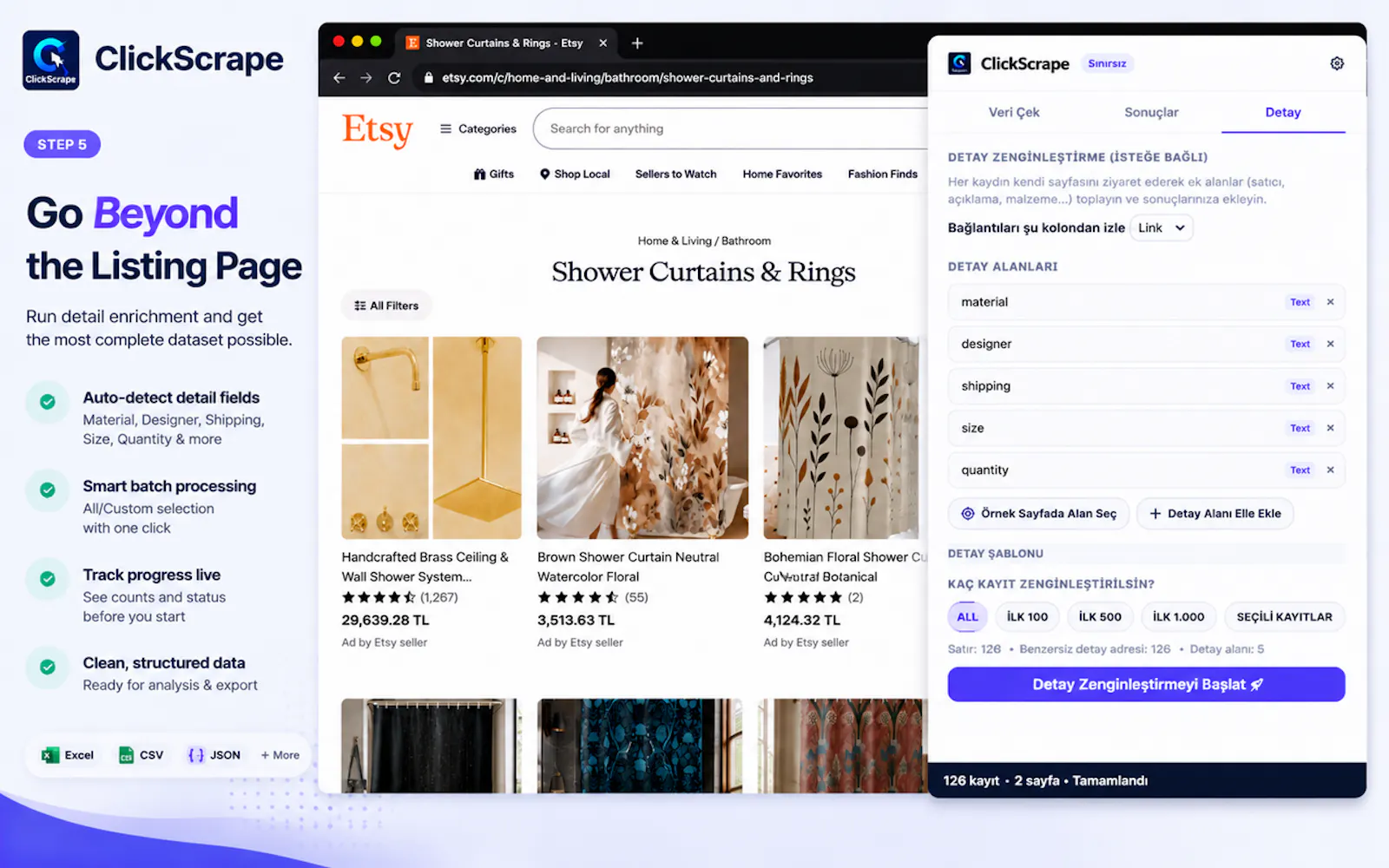Image resolution: width=1389 pixels, height=868 pixels.
Task: Select İLK 100 records option
Action: (x=1027, y=616)
